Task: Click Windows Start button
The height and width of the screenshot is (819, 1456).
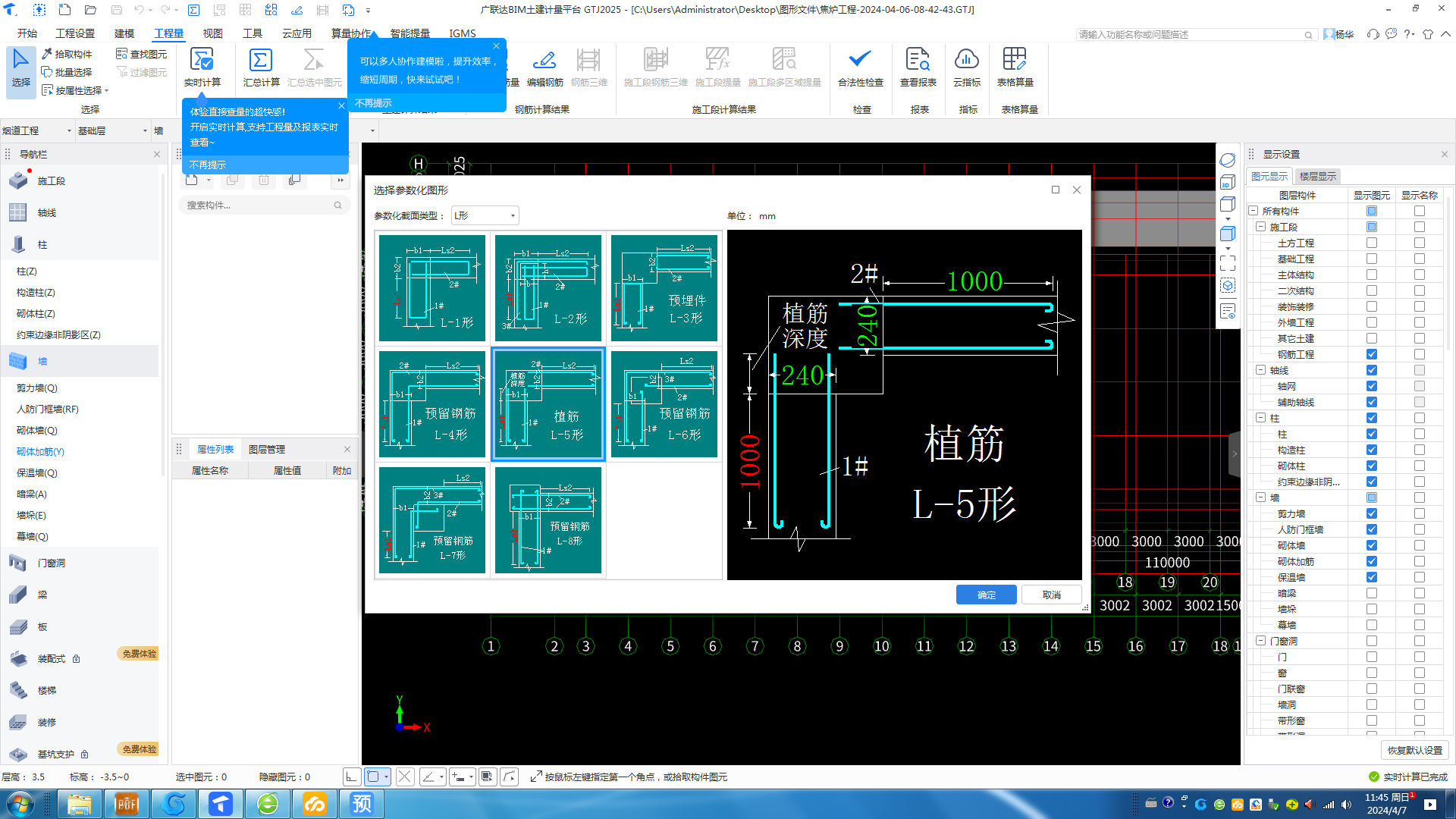Action: click(20, 804)
